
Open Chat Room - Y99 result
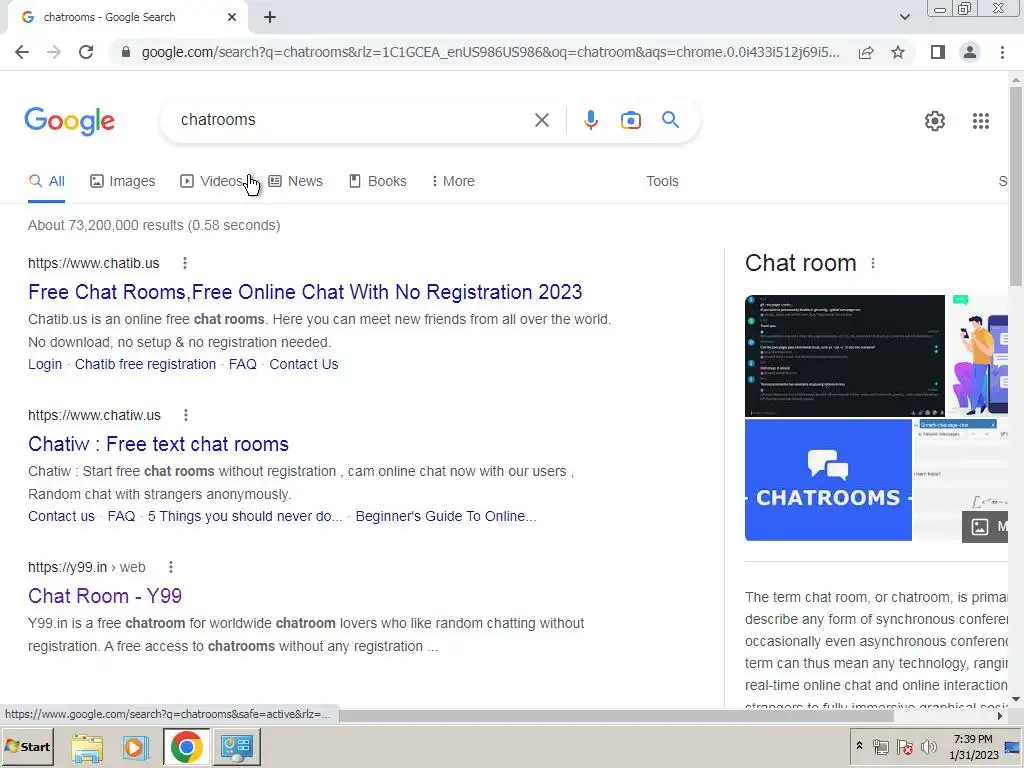point(104,596)
